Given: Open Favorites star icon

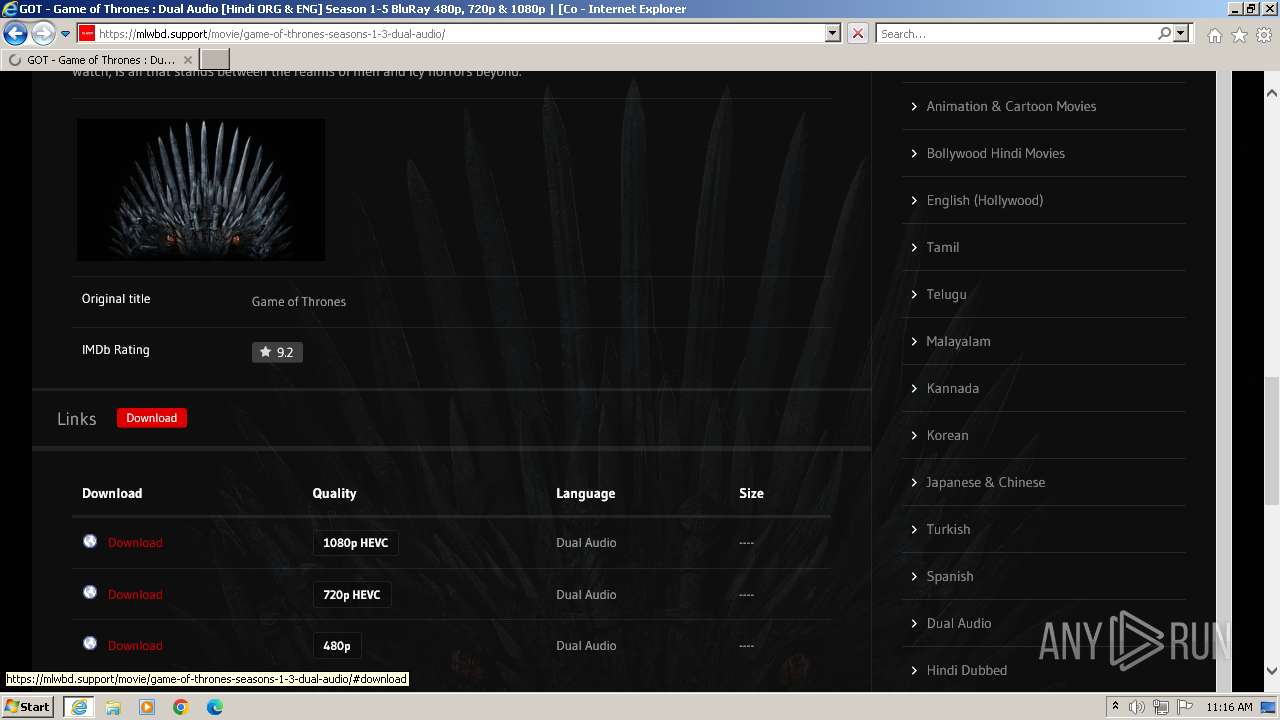Looking at the screenshot, I should coord(1239,35).
